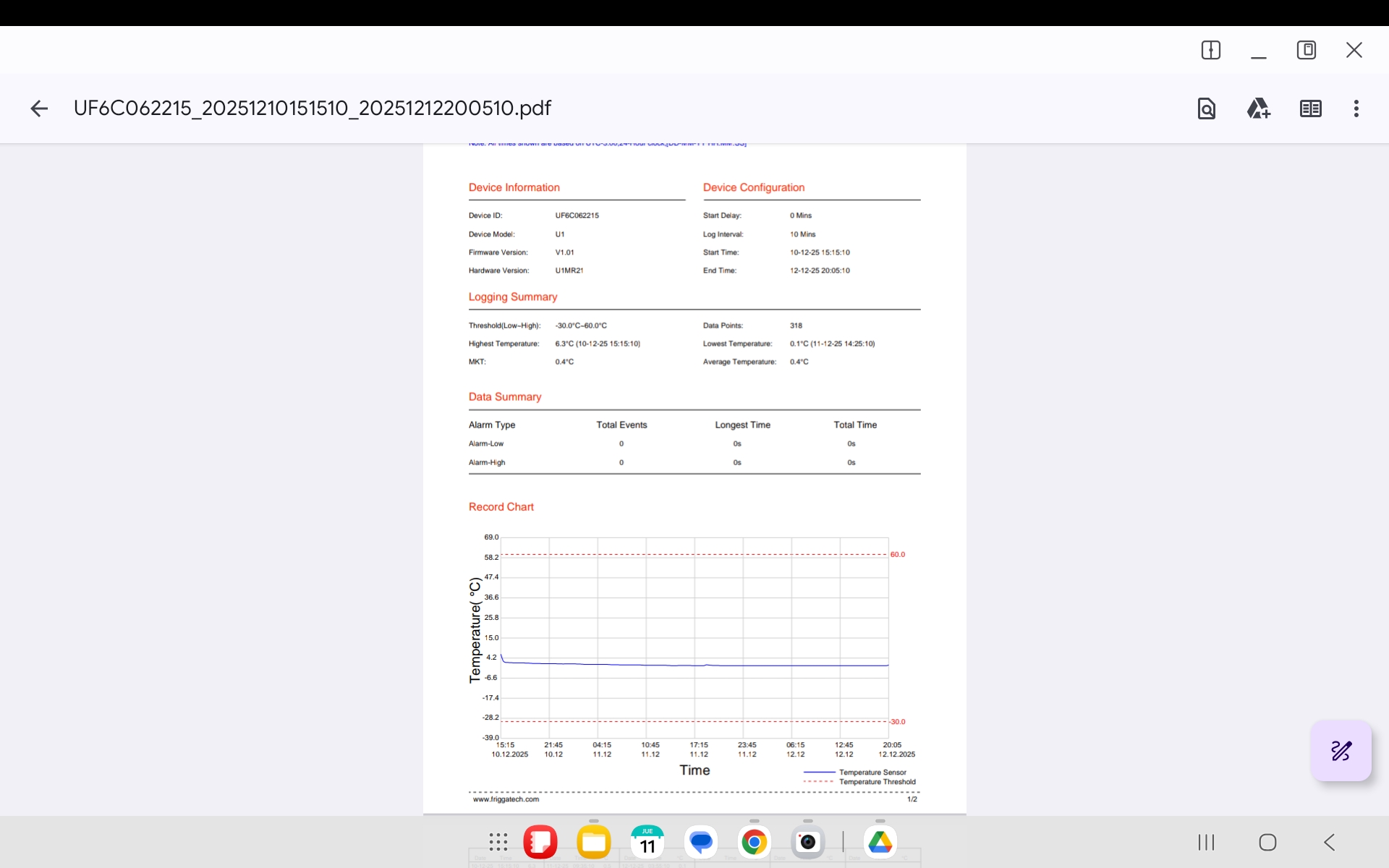Screen dimensions: 1389x868
Task: Launch Chrome from the taskbar
Action: coord(754,842)
